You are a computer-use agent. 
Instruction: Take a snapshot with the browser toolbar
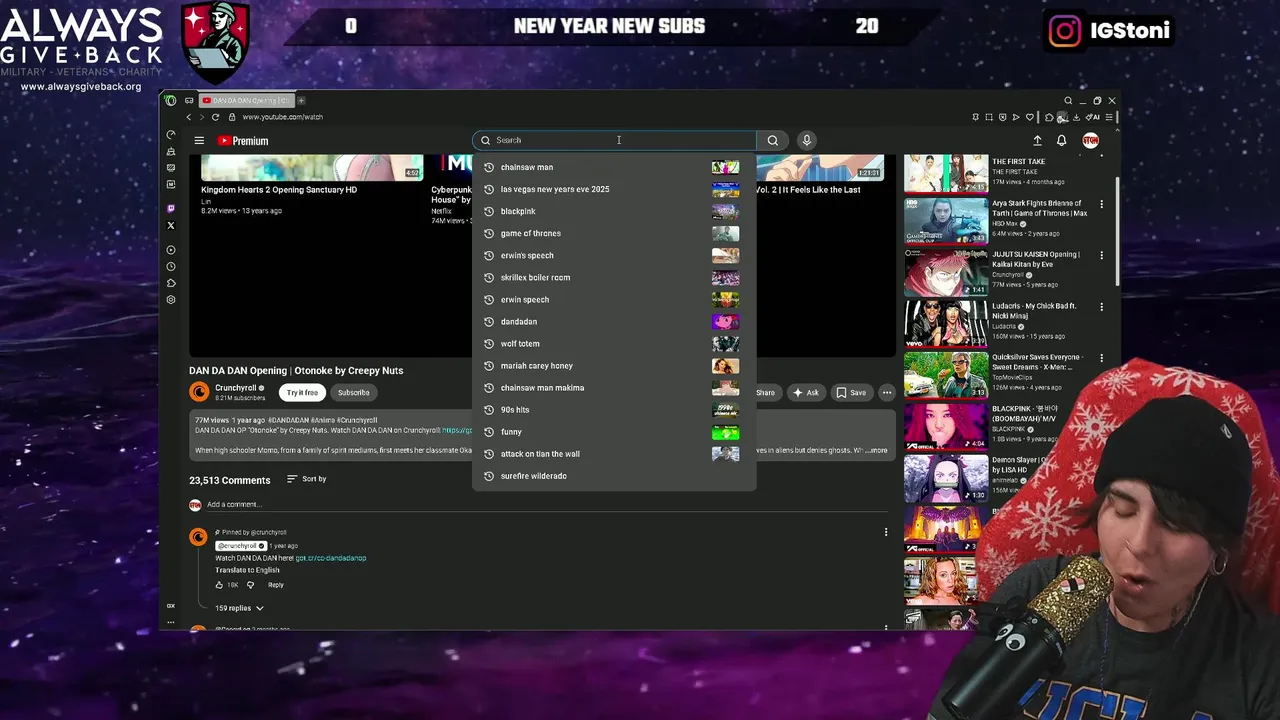(x=989, y=117)
